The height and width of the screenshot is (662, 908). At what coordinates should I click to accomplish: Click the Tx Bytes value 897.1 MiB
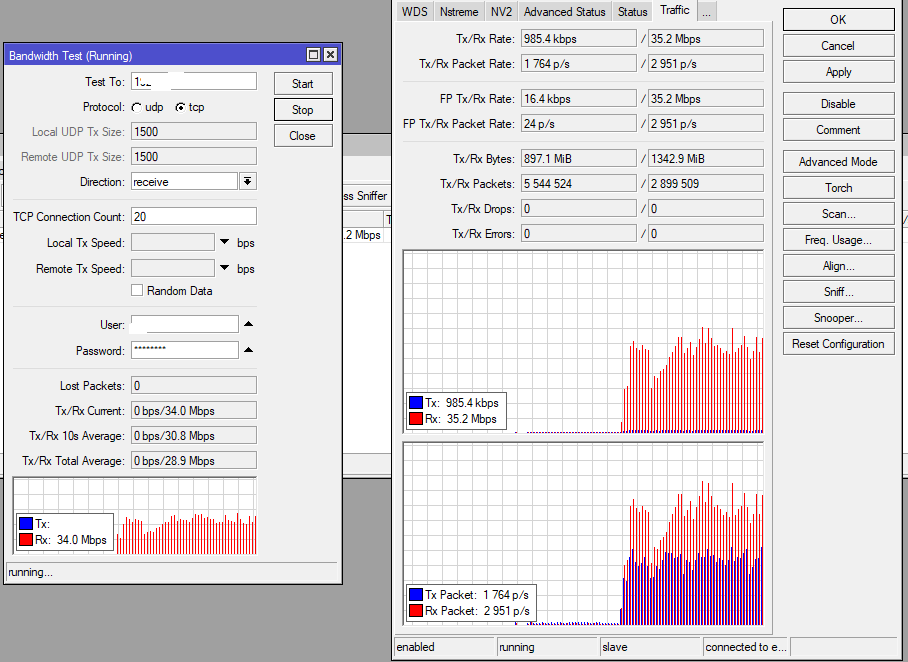(579, 158)
